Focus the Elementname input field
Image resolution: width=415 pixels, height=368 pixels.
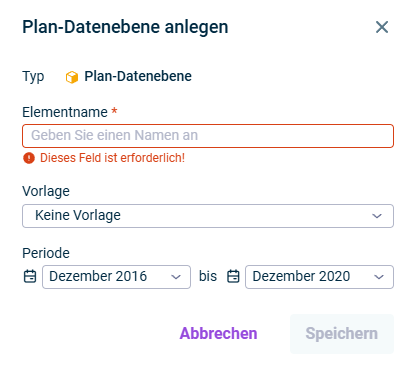coord(208,136)
